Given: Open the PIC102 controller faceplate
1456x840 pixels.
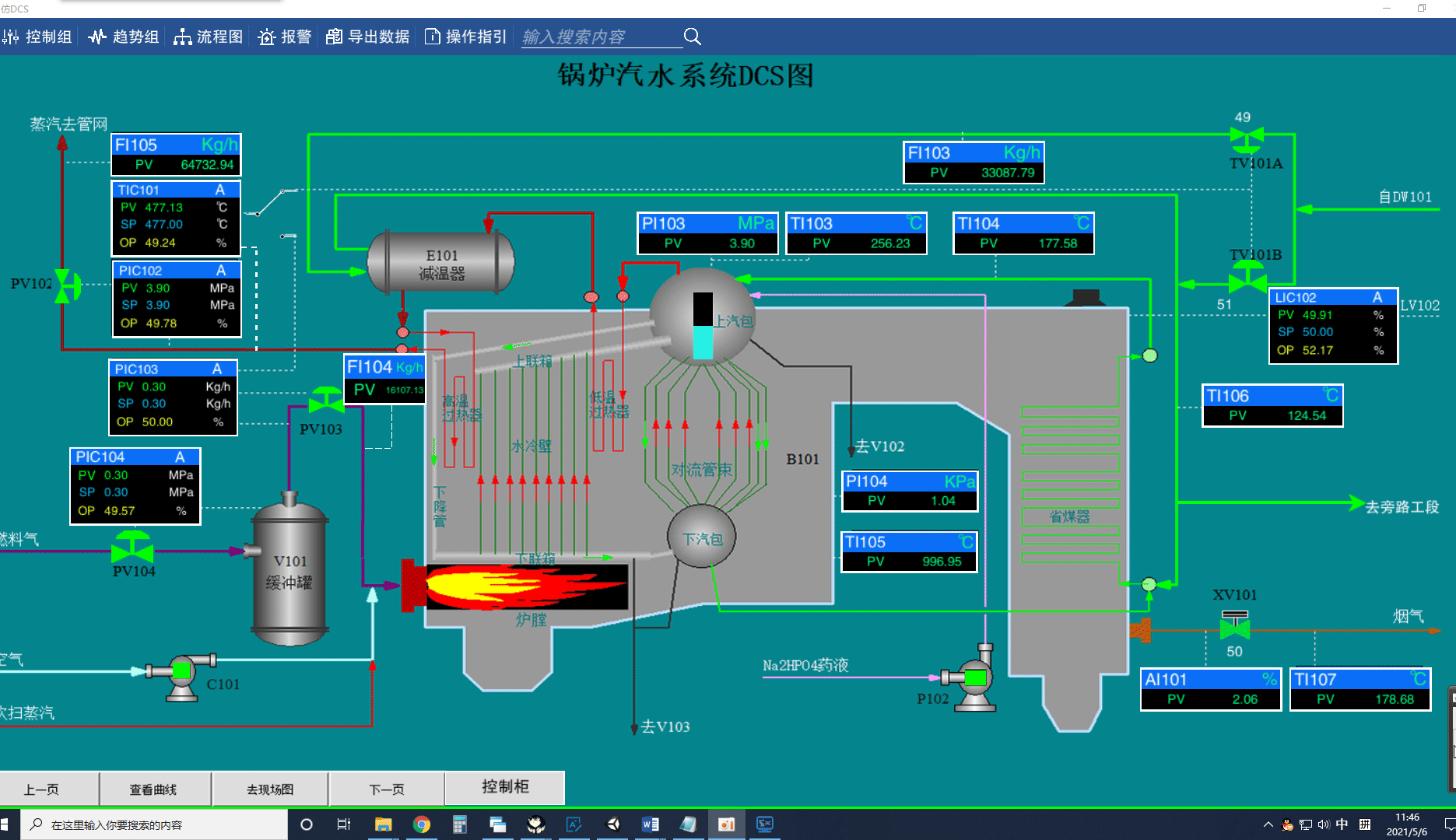Looking at the screenshot, I should click(177, 299).
